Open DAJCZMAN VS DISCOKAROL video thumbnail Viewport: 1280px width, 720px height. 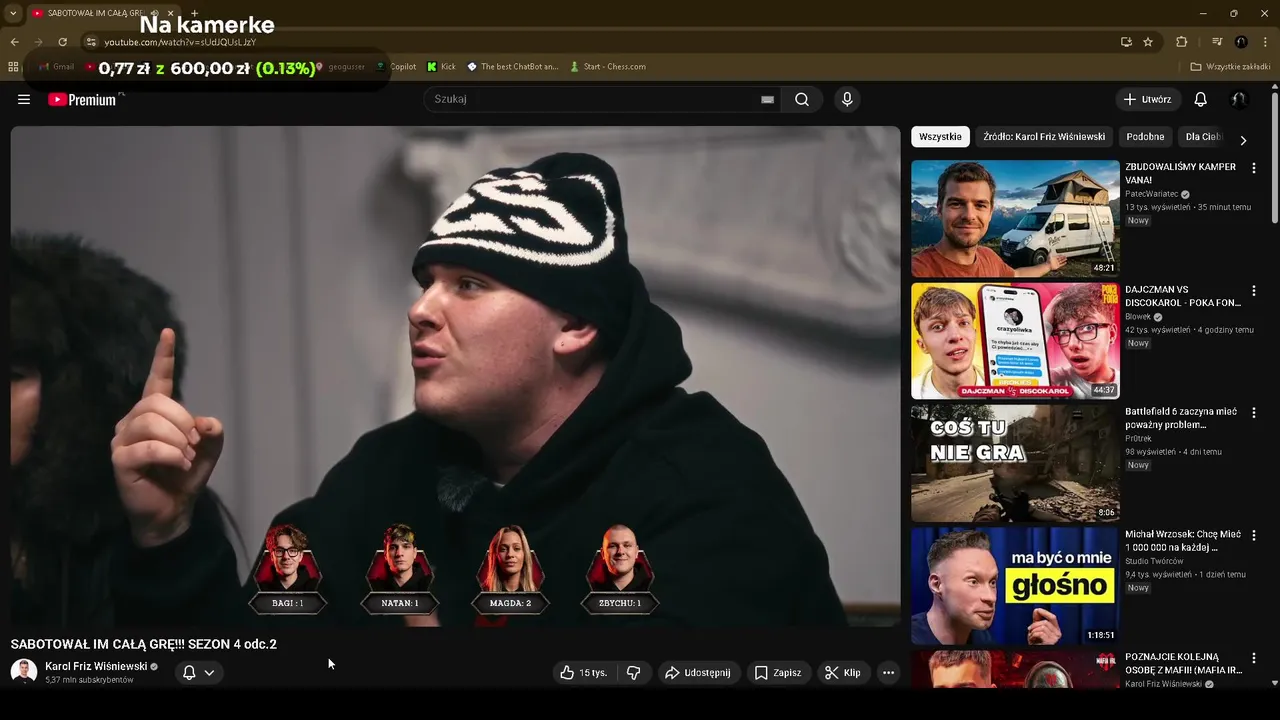(x=1015, y=341)
